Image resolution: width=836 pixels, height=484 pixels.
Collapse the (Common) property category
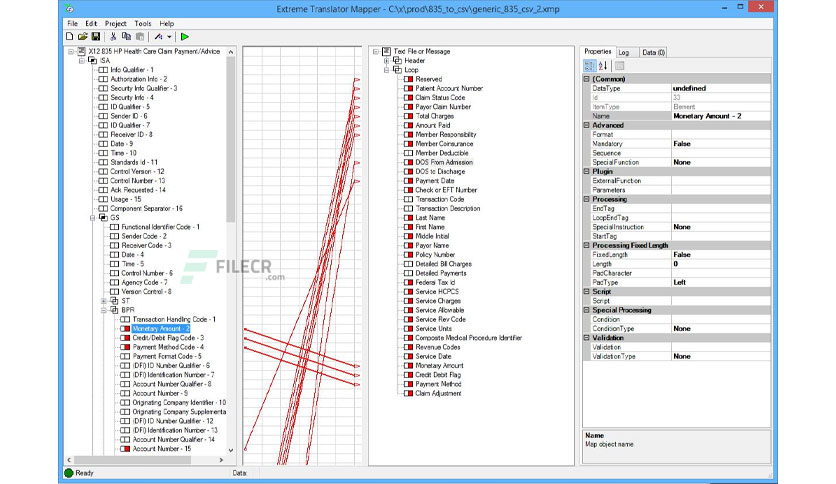[x=586, y=79]
